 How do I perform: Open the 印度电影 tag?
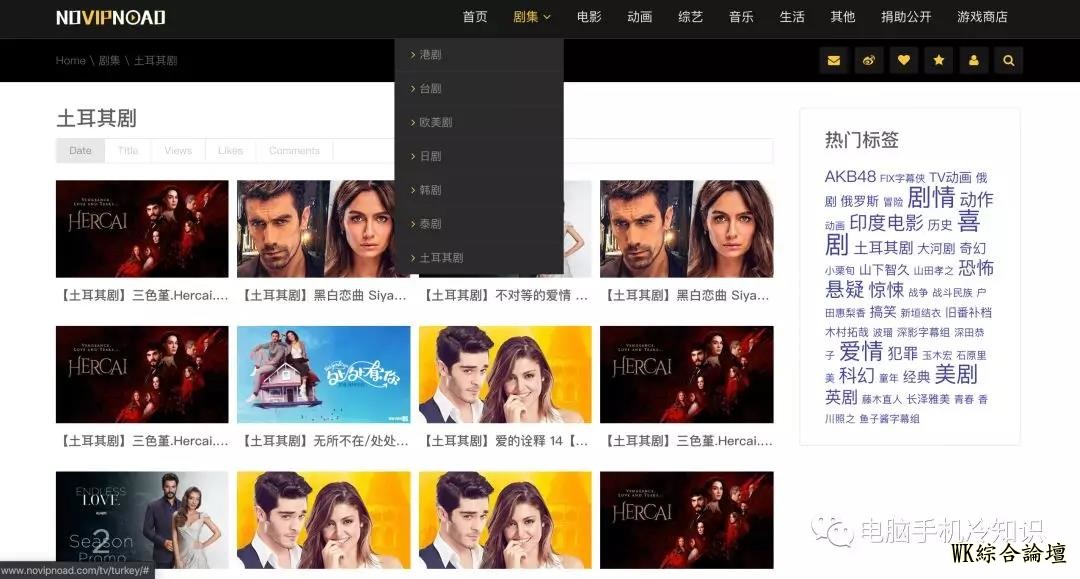click(x=886, y=222)
